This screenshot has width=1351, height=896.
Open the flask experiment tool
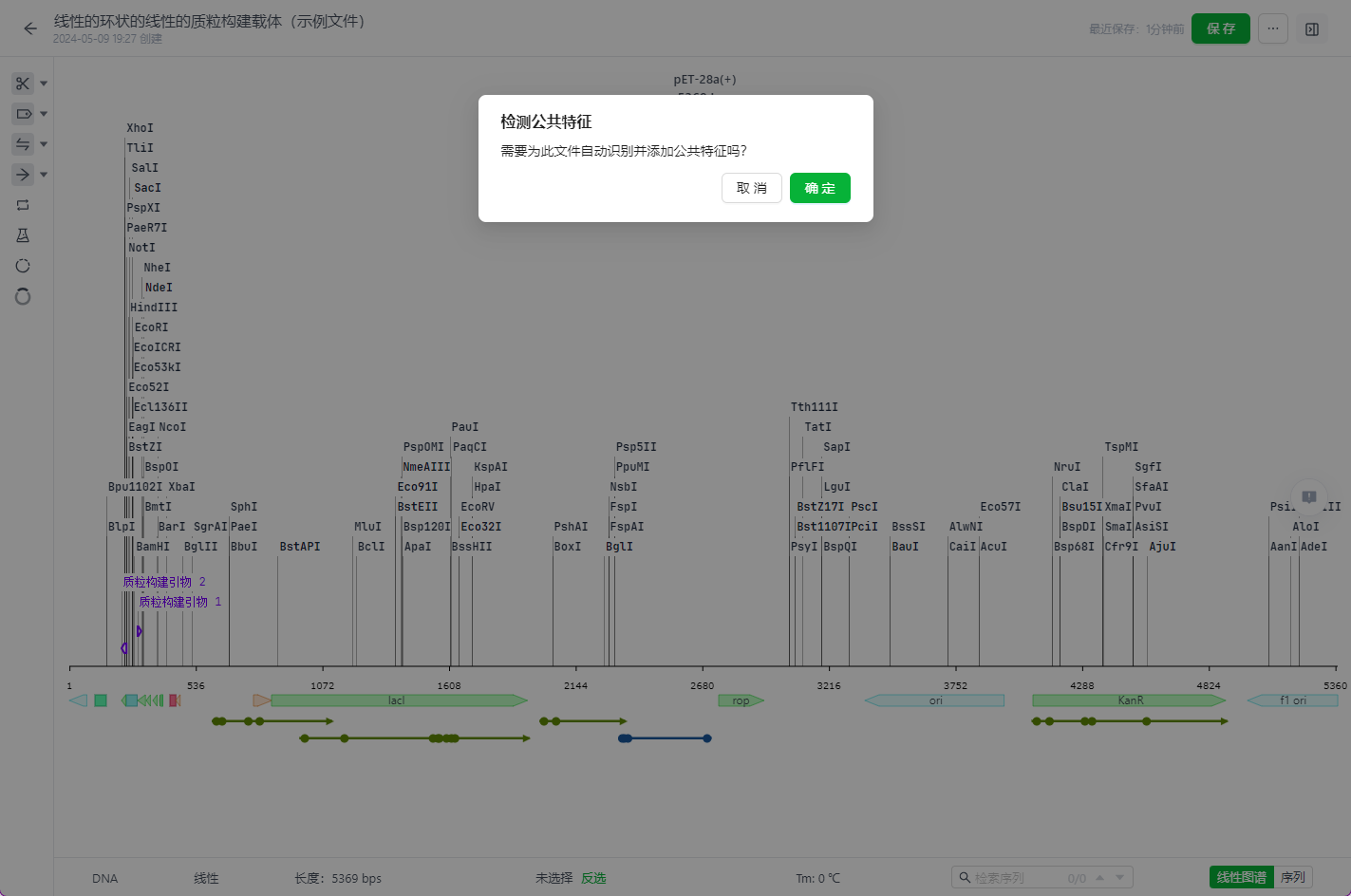pos(23,235)
